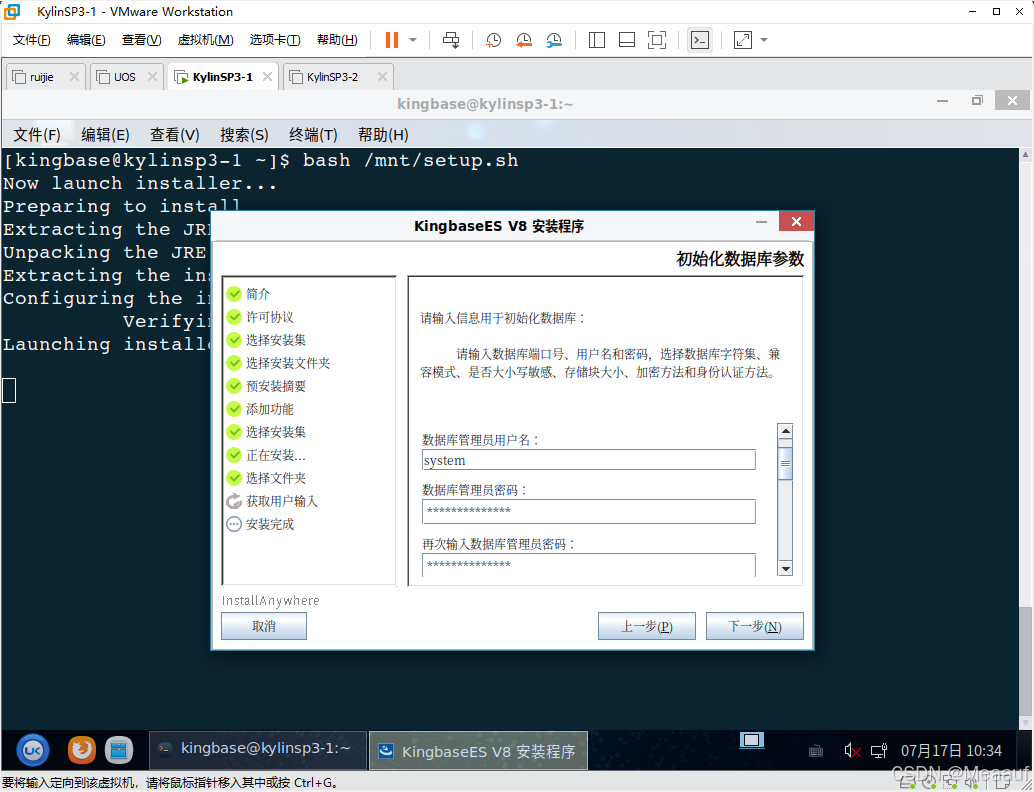Switch to kingbase terminal taskbar item

258,750
